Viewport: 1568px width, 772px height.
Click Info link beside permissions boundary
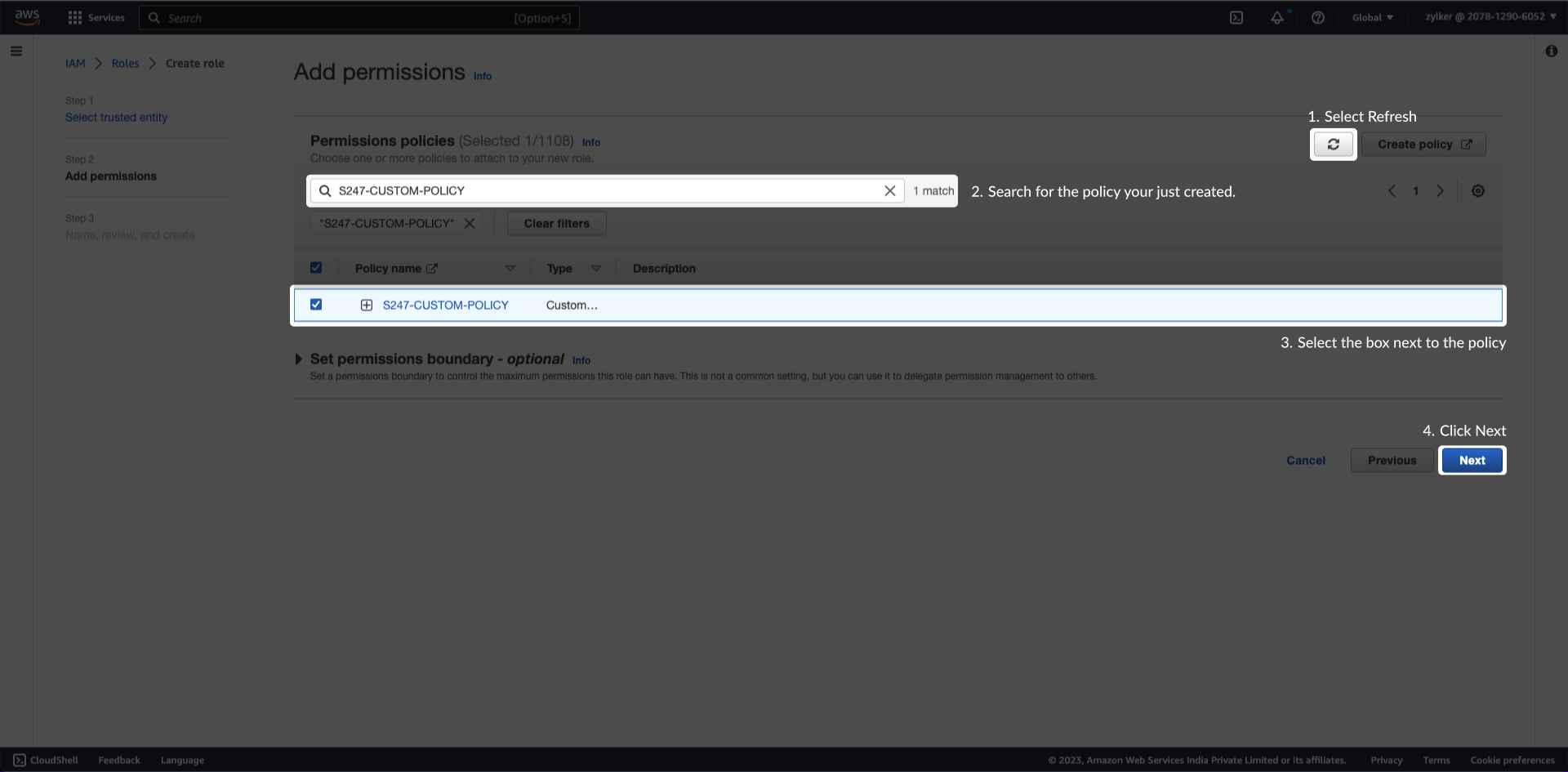(x=581, y=360)
